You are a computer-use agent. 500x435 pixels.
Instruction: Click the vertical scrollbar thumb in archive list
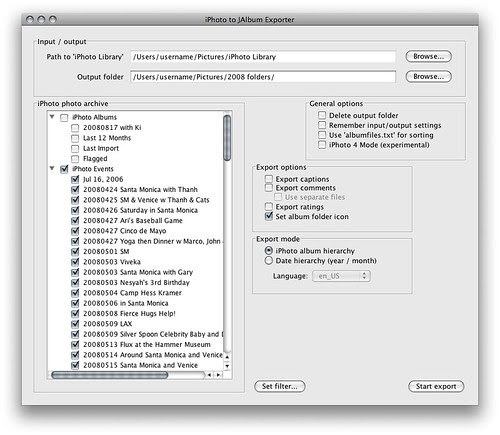(227, 138)
